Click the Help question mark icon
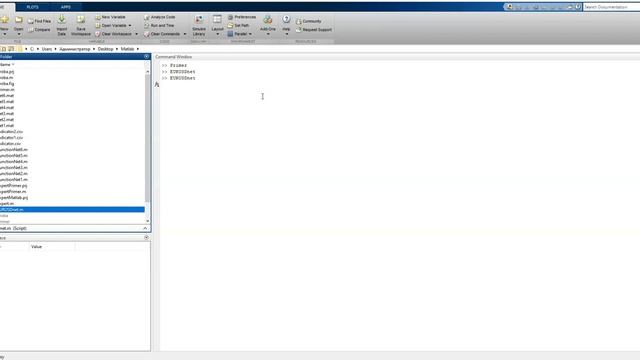Image resolution: width=640 pixels, height=360 pixels. pos(287,19)
